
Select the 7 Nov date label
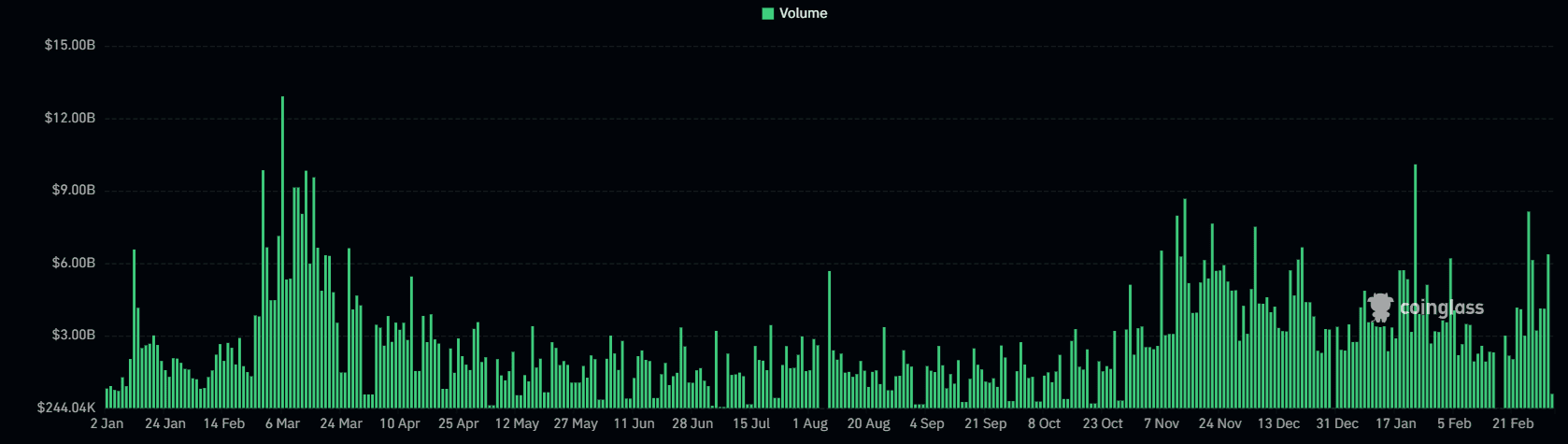point(1162,423)
